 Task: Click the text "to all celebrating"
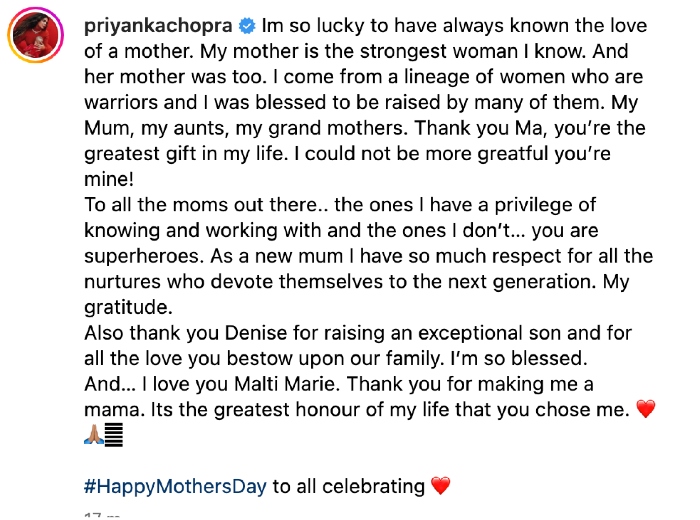(348, 487)
